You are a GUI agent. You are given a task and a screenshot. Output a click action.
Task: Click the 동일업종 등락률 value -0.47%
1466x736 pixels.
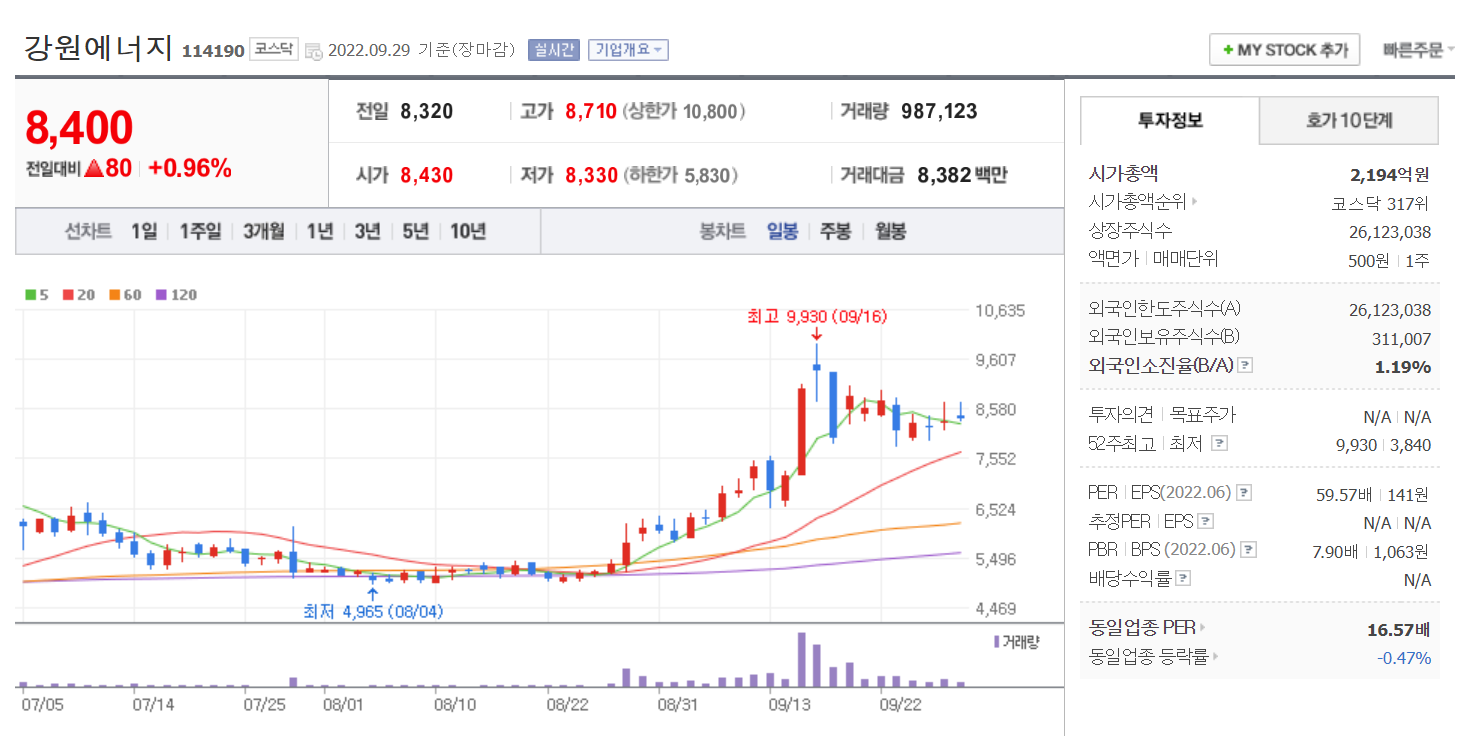click(x=1404, y=658)
